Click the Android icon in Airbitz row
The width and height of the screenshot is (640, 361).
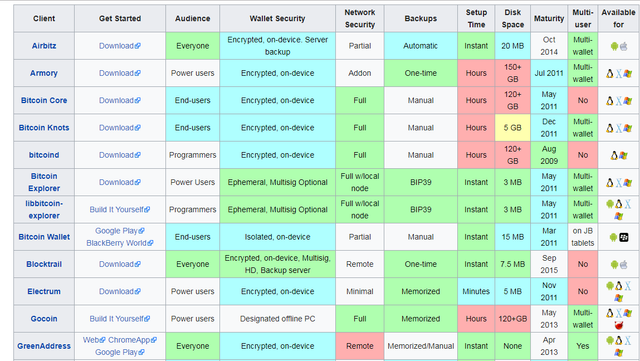click(x=614, y=46)
